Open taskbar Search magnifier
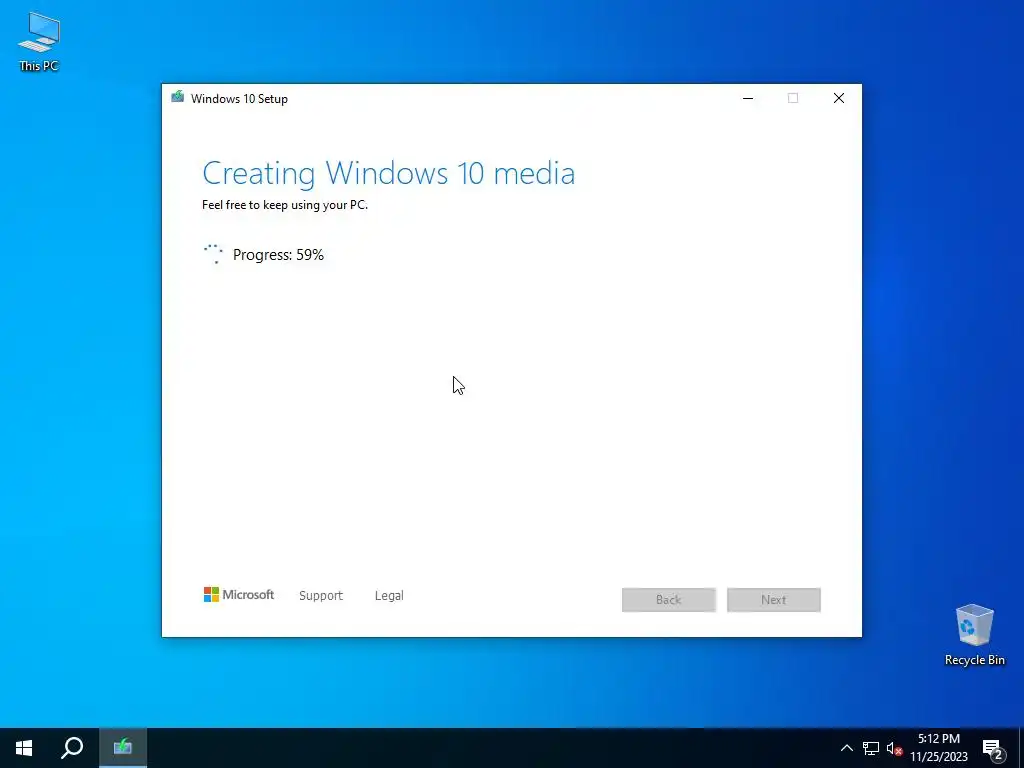This screenshot has height=768, width=1024. pos(72,748)
